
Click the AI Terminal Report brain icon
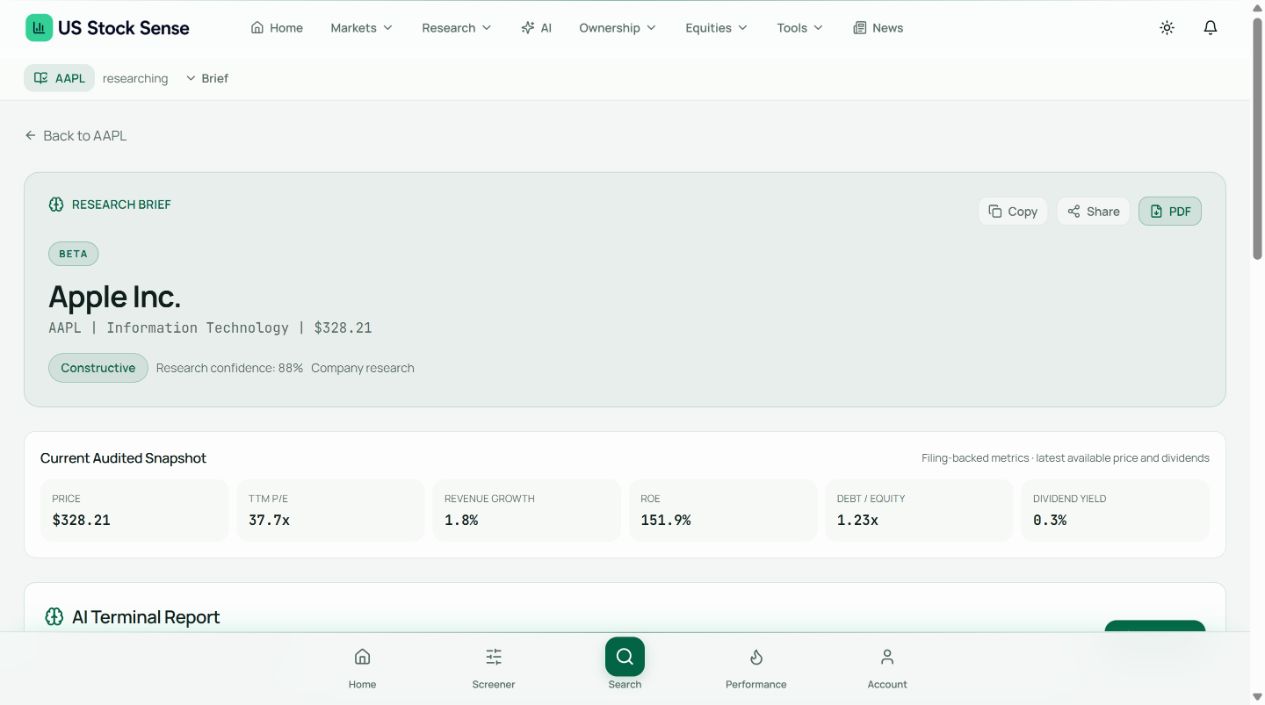coord(54,617)
